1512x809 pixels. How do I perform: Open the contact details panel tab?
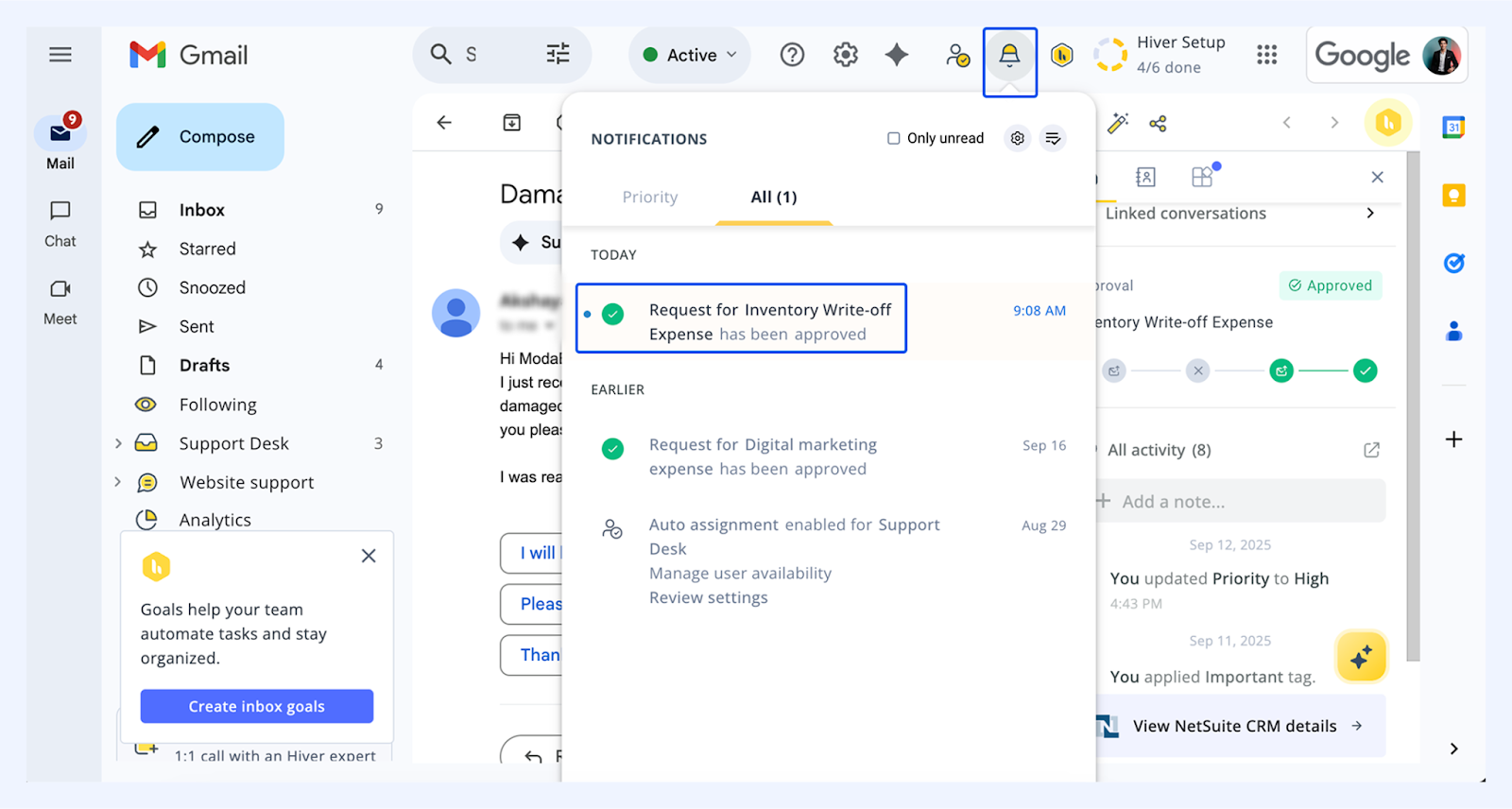pos(1145,177)
